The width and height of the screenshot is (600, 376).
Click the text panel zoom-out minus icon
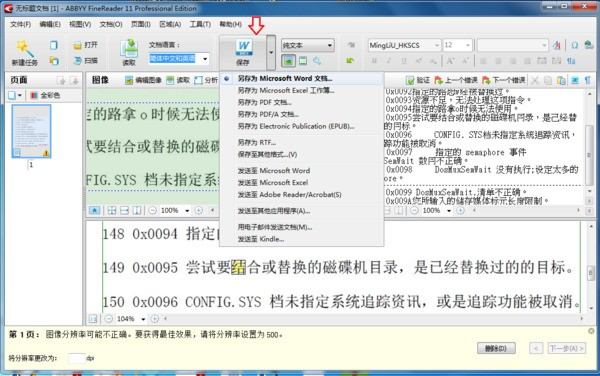(414, 210)
